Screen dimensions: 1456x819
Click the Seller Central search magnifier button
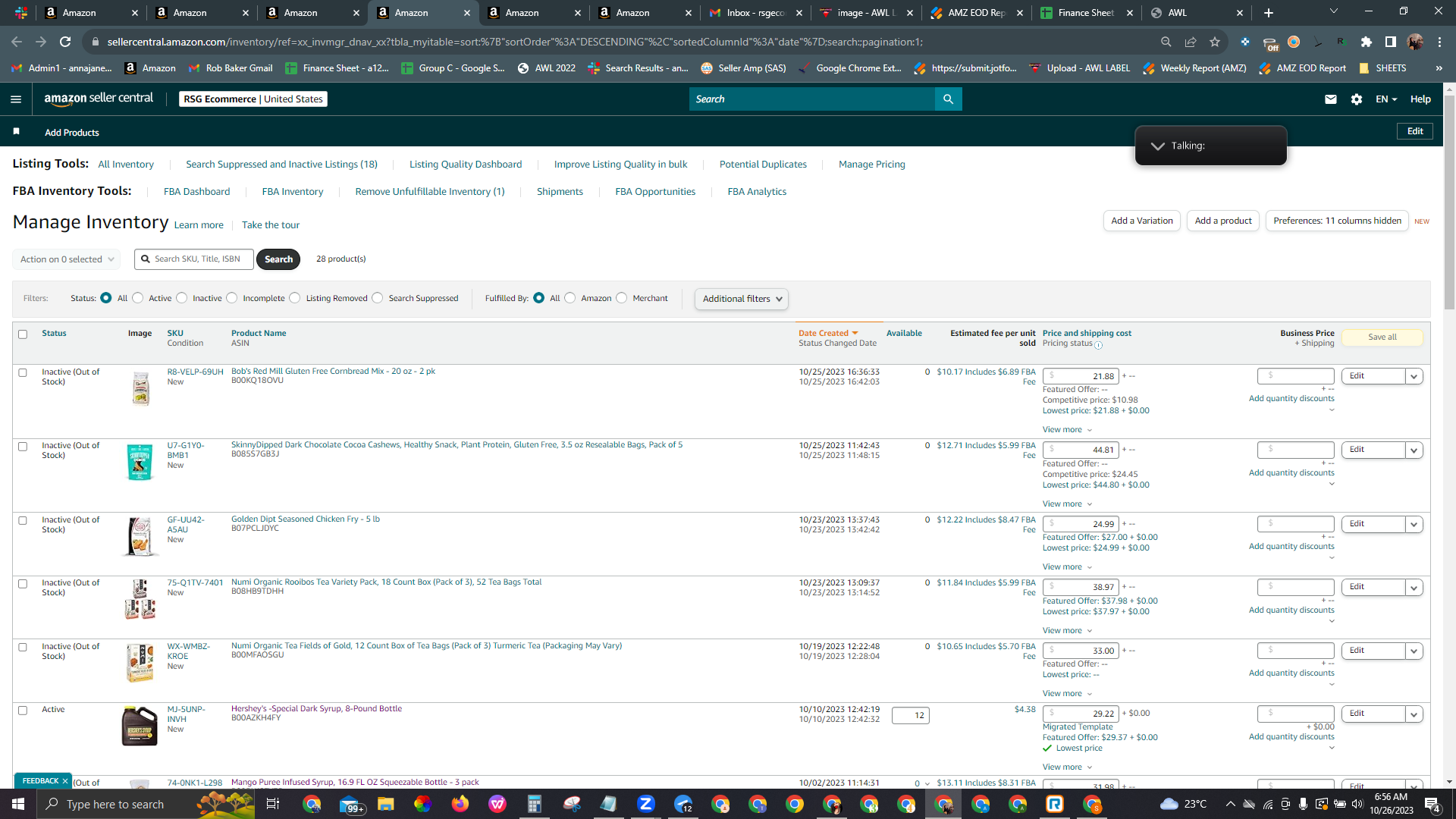tap(948, 99)
